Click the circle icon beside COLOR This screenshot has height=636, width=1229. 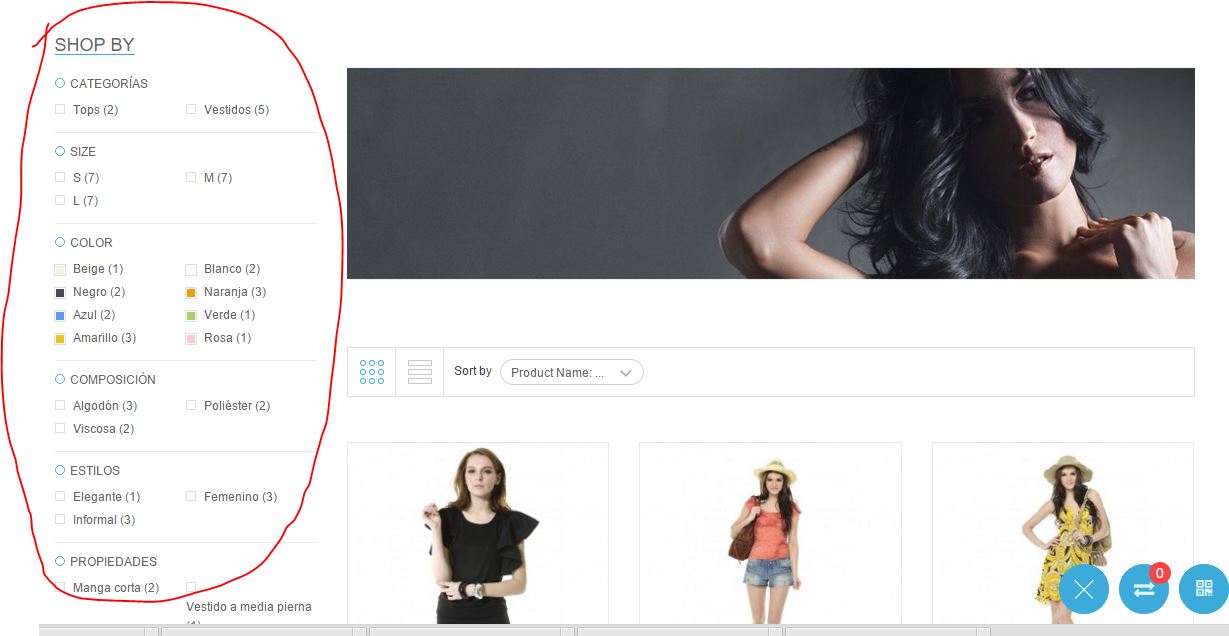(60, 243)
